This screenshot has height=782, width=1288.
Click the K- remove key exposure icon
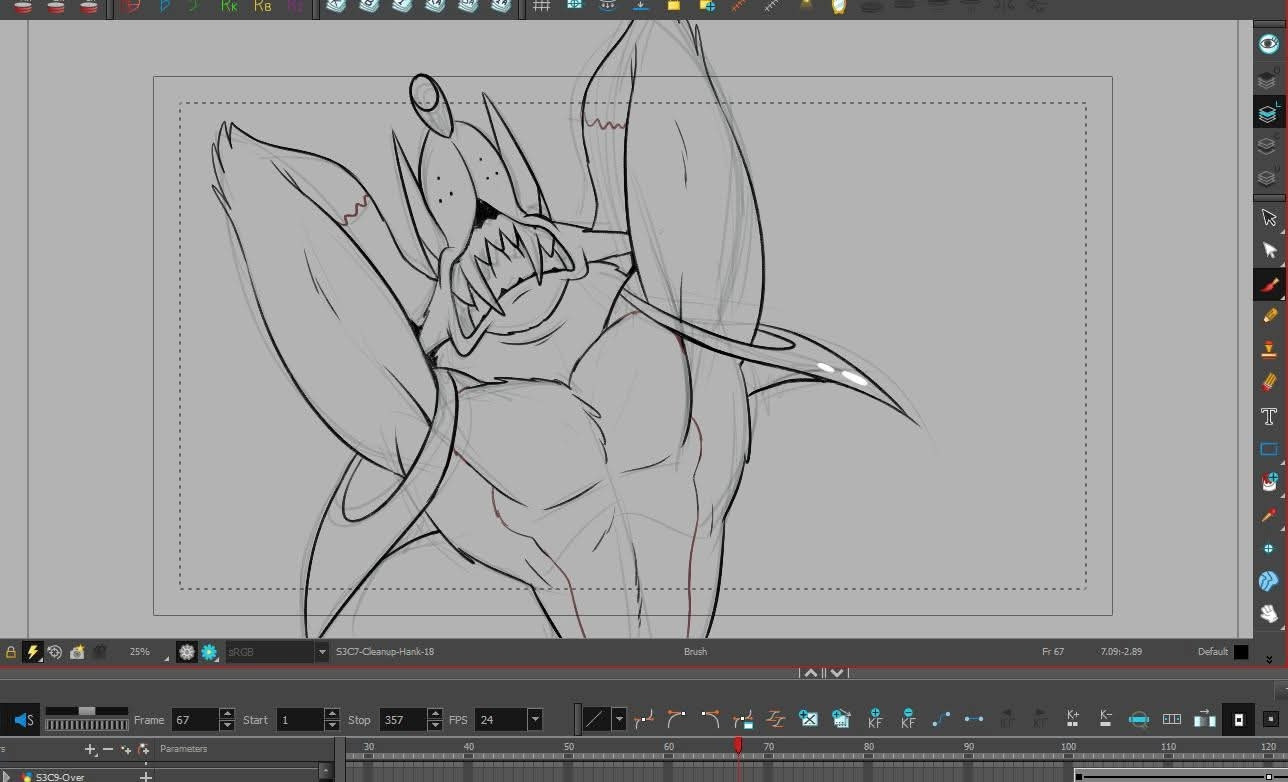coord(1106,718)
